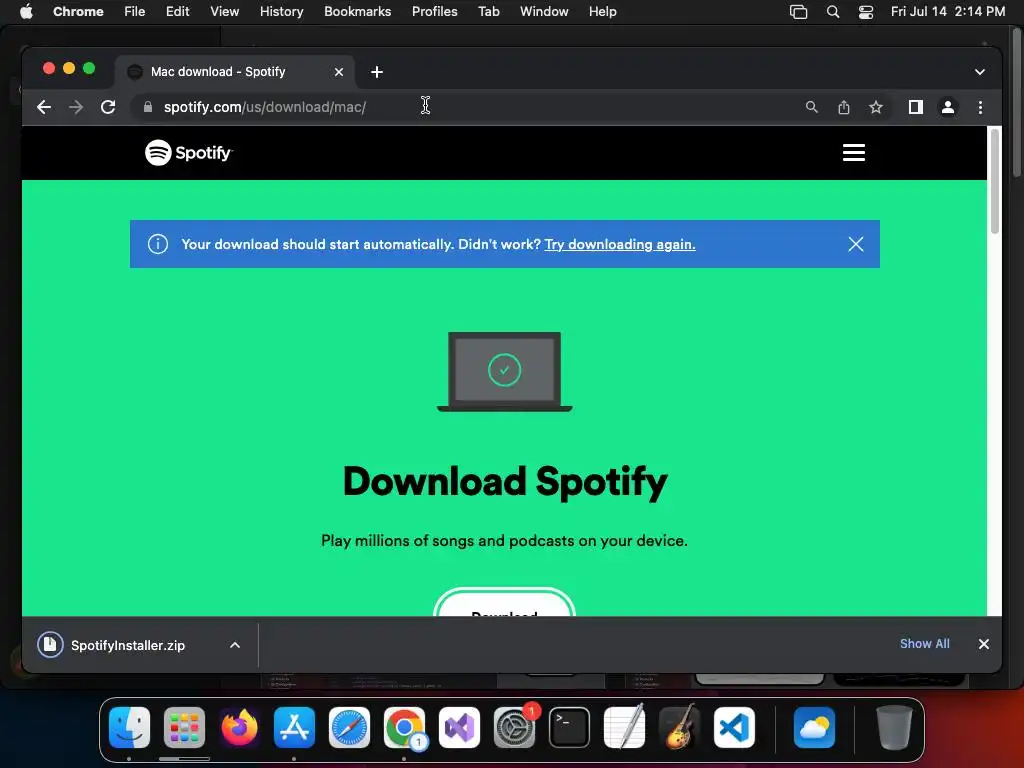This screenshot has height=768, width=1024.
Task: Open a new tab with plus button
Action: [377, 72]
